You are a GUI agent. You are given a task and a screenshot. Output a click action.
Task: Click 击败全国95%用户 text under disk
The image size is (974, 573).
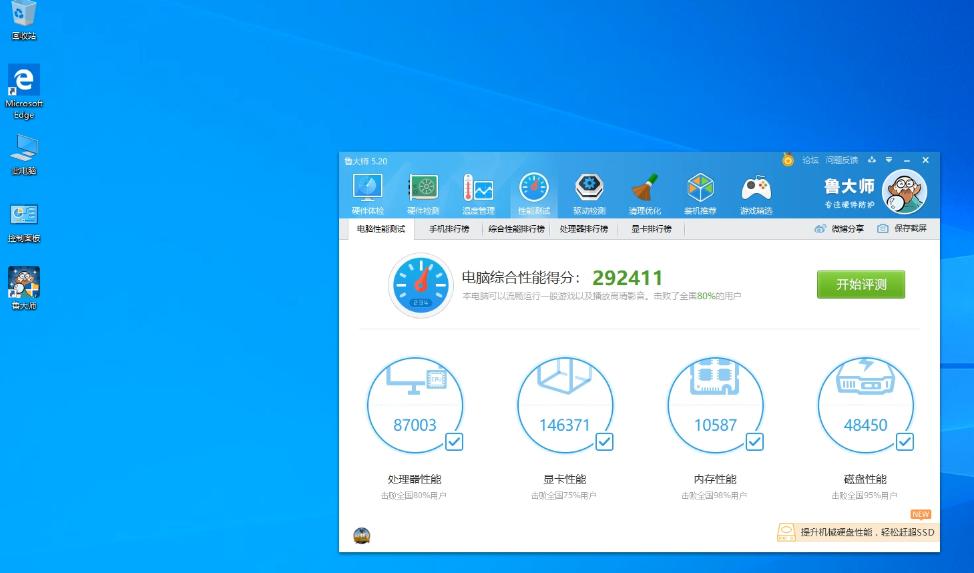pos(864,495)
